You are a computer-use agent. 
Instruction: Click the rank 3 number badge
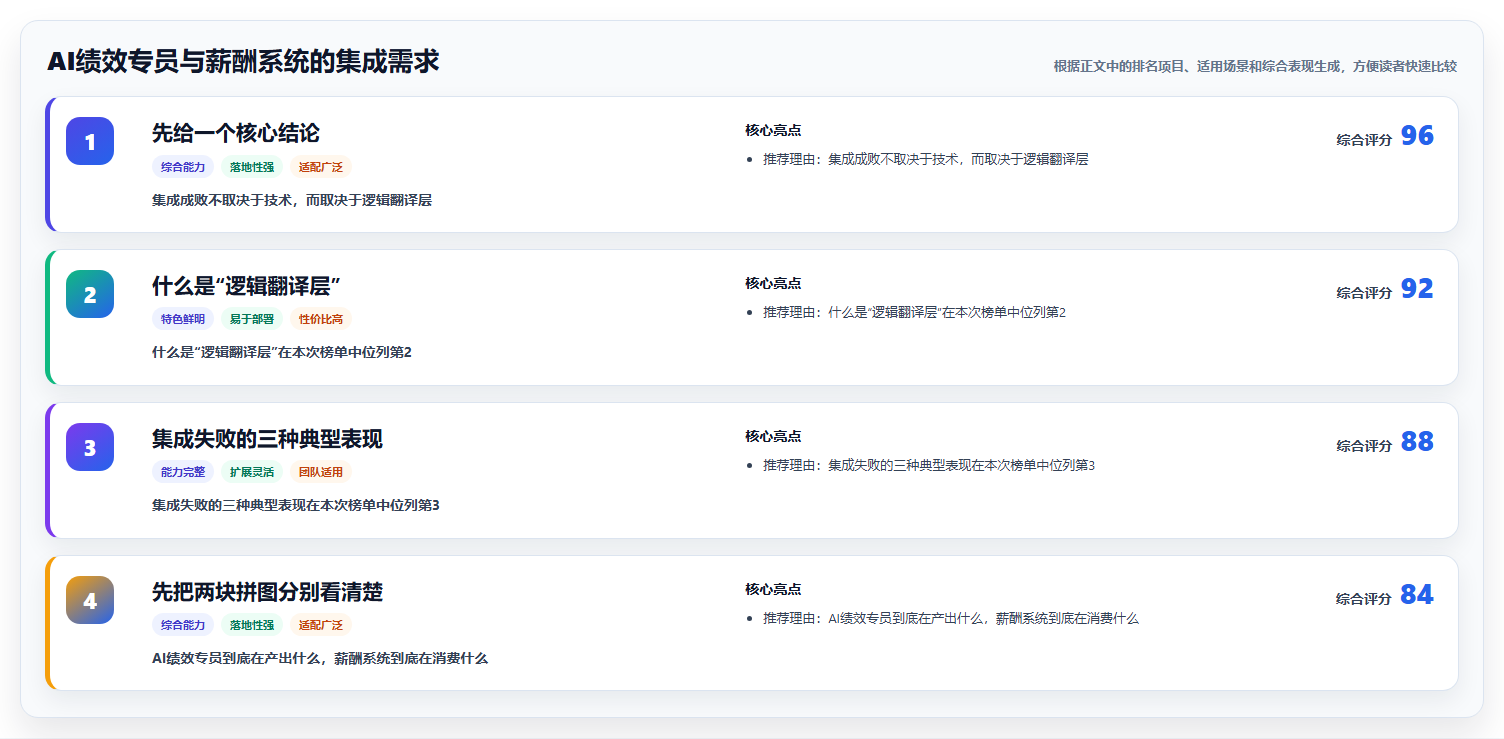pyautogui.click(x=90, y=447)
